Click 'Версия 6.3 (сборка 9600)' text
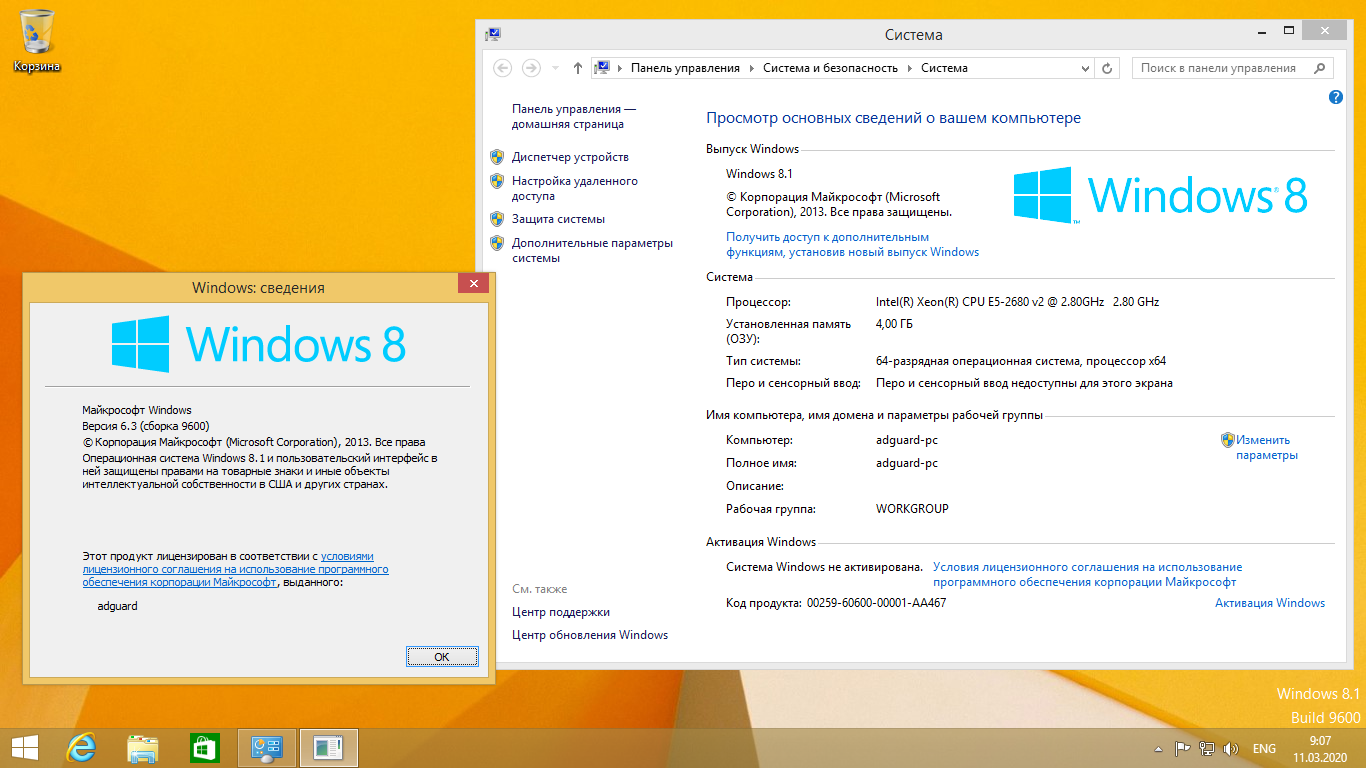The image size is (1366, 768). pos(146,426)
